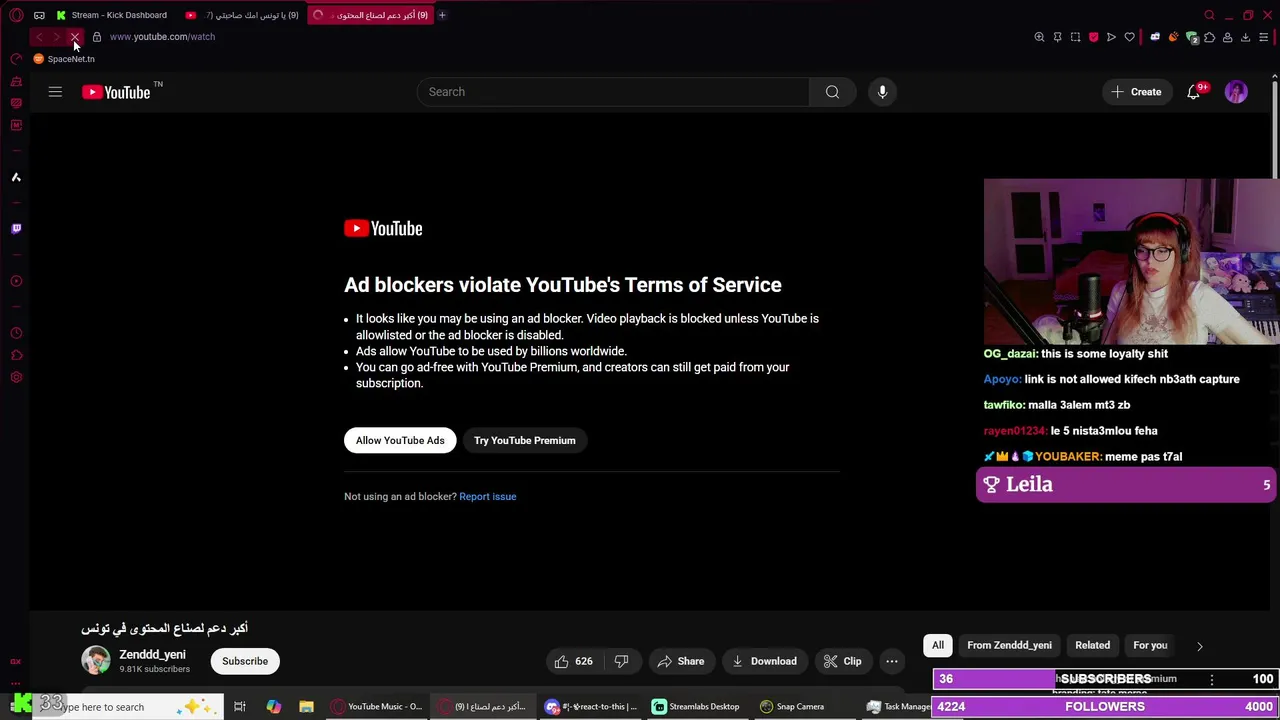Open the Report issue link
This screenshot has width=1280, height=720.
[488, 496]
